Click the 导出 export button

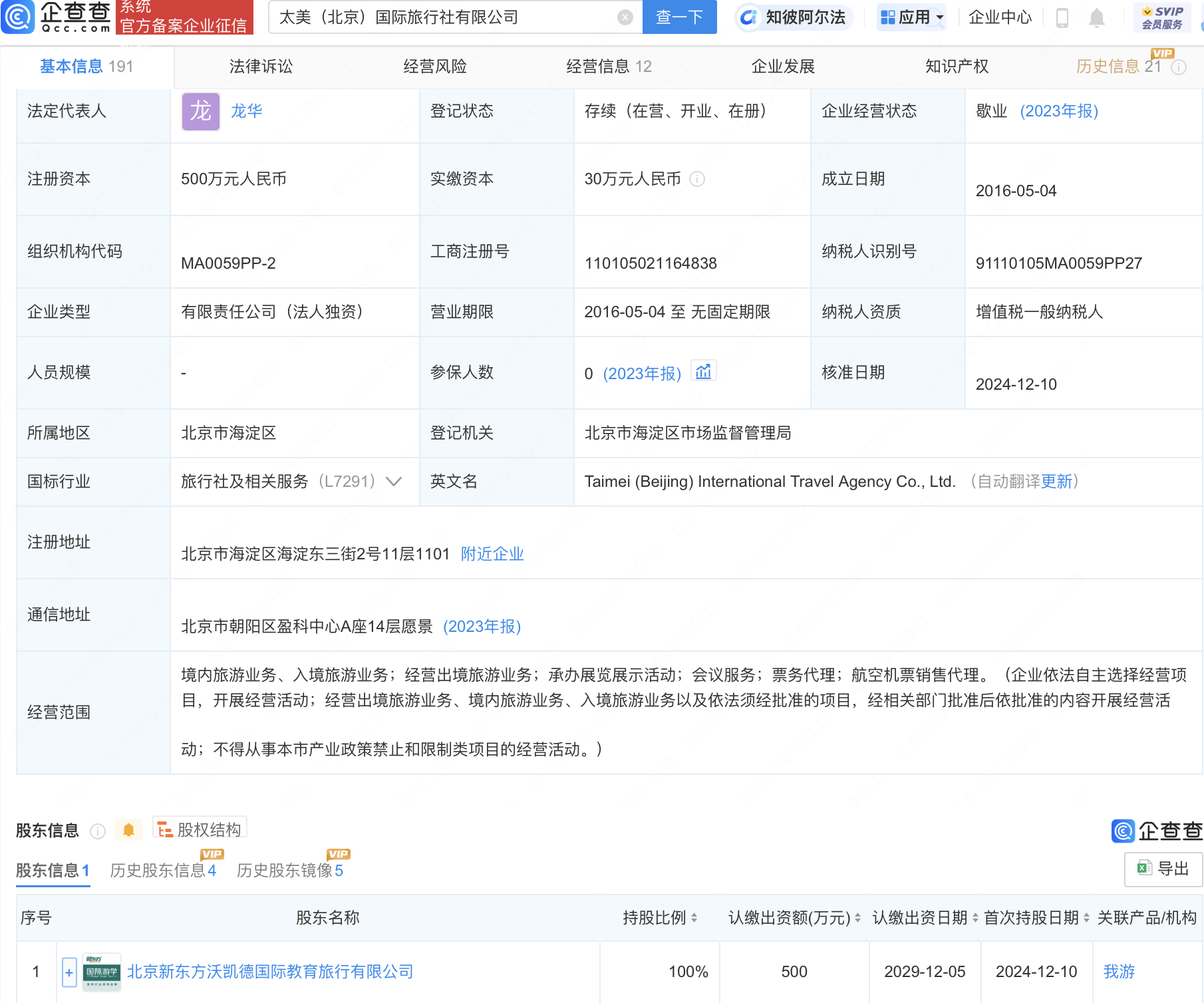pyautogui.click(x=1163, y=869)
